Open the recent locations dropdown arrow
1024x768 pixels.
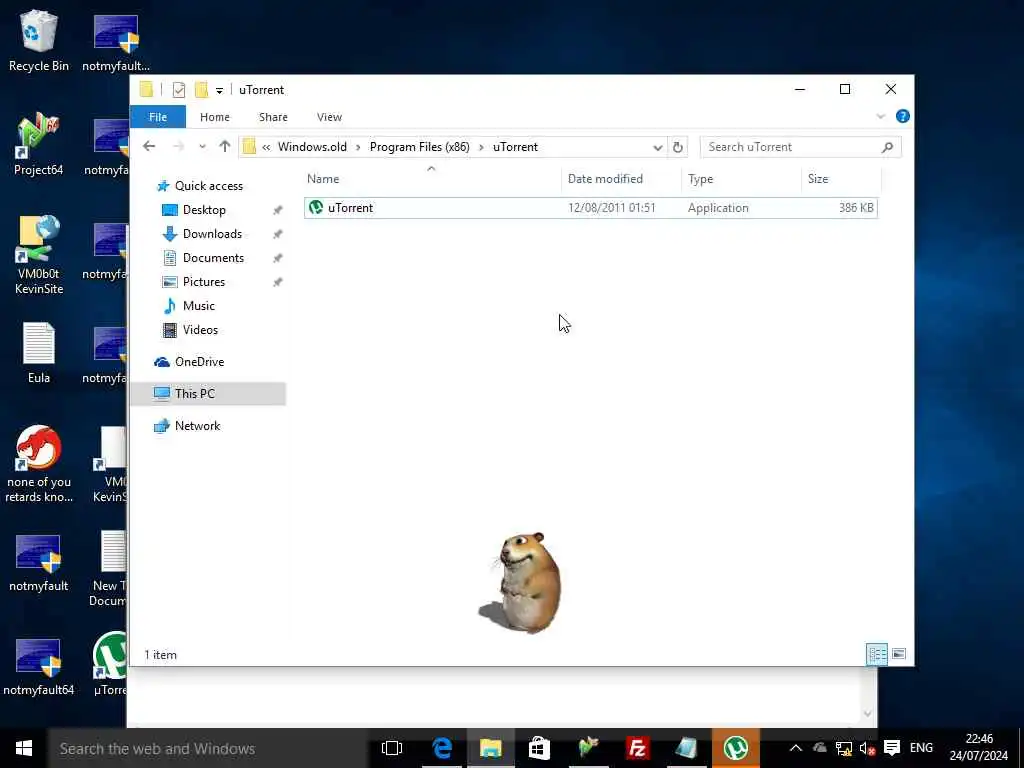202,146
